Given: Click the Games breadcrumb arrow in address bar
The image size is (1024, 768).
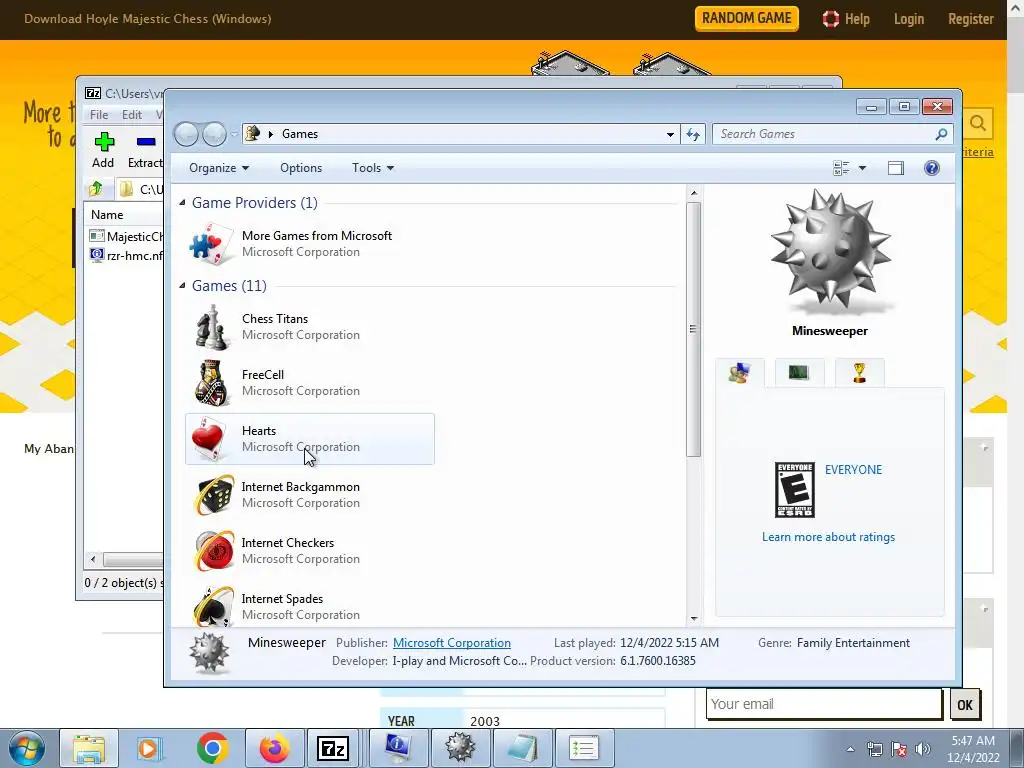Looking at the screenshot, I should pos(270,134).
